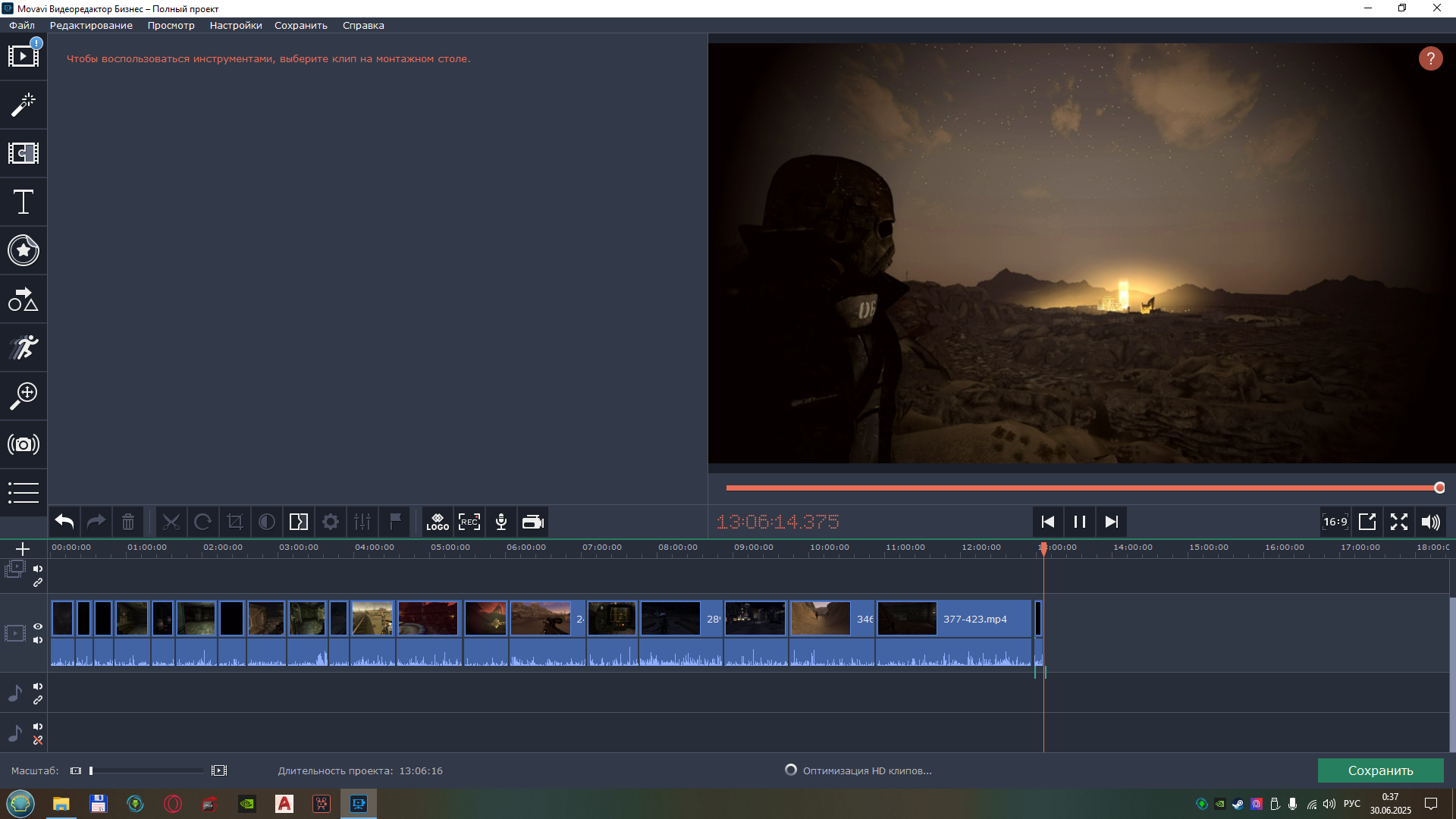Open clip properties gear icon
The image size is (1456, 819).
click(x=331, y=522)
